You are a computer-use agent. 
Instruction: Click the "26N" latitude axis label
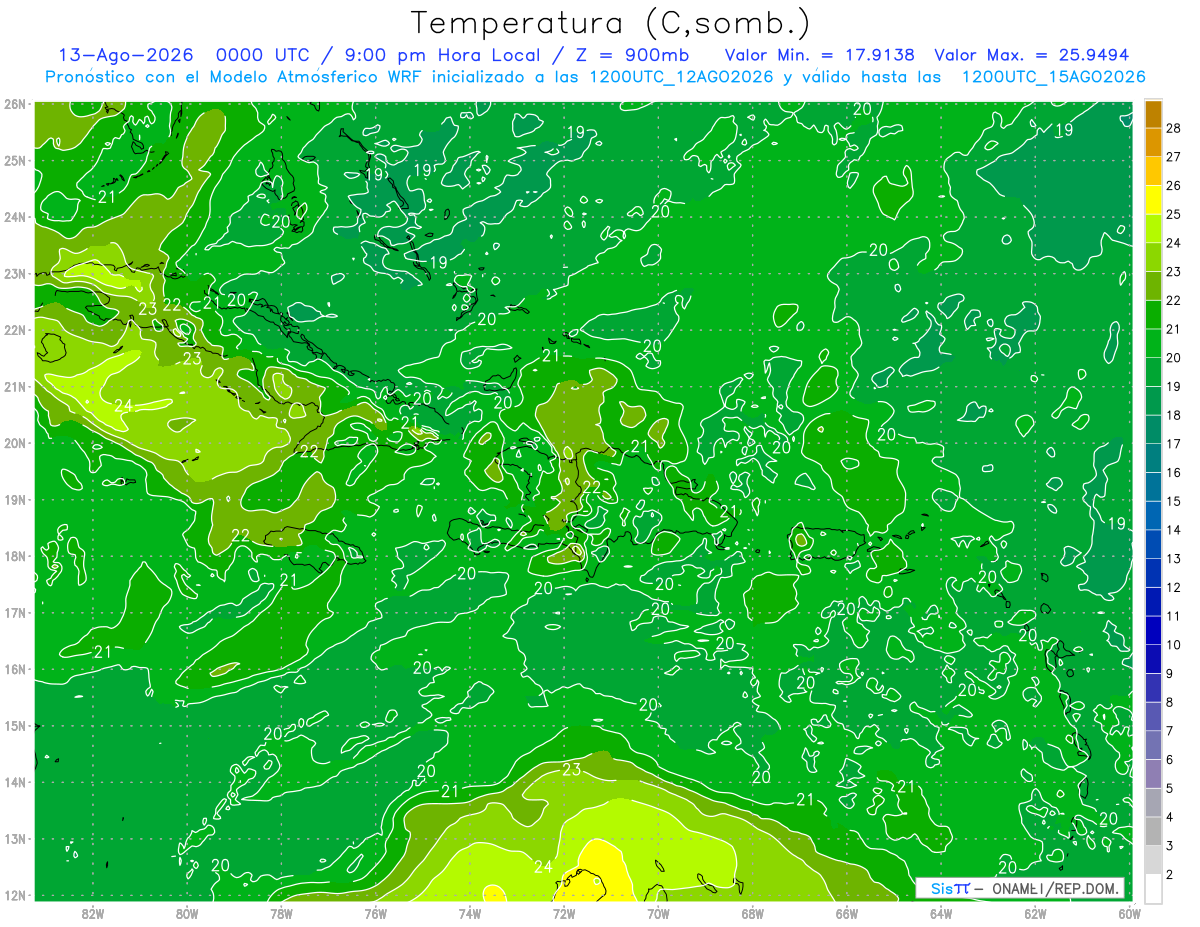click(x=14, y=104)
